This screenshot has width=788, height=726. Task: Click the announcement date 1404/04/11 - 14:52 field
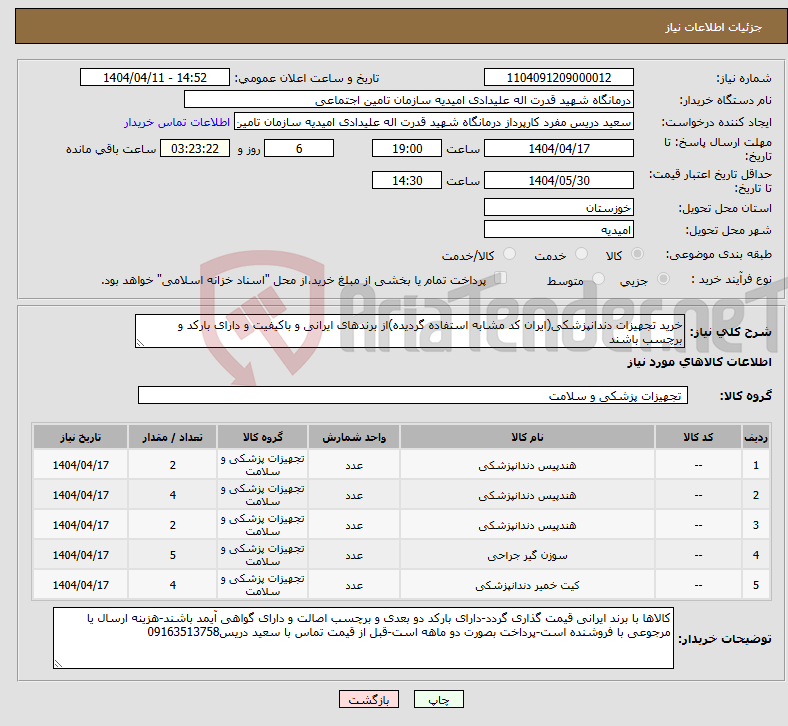pyautogui.click(x=155, y=78)
